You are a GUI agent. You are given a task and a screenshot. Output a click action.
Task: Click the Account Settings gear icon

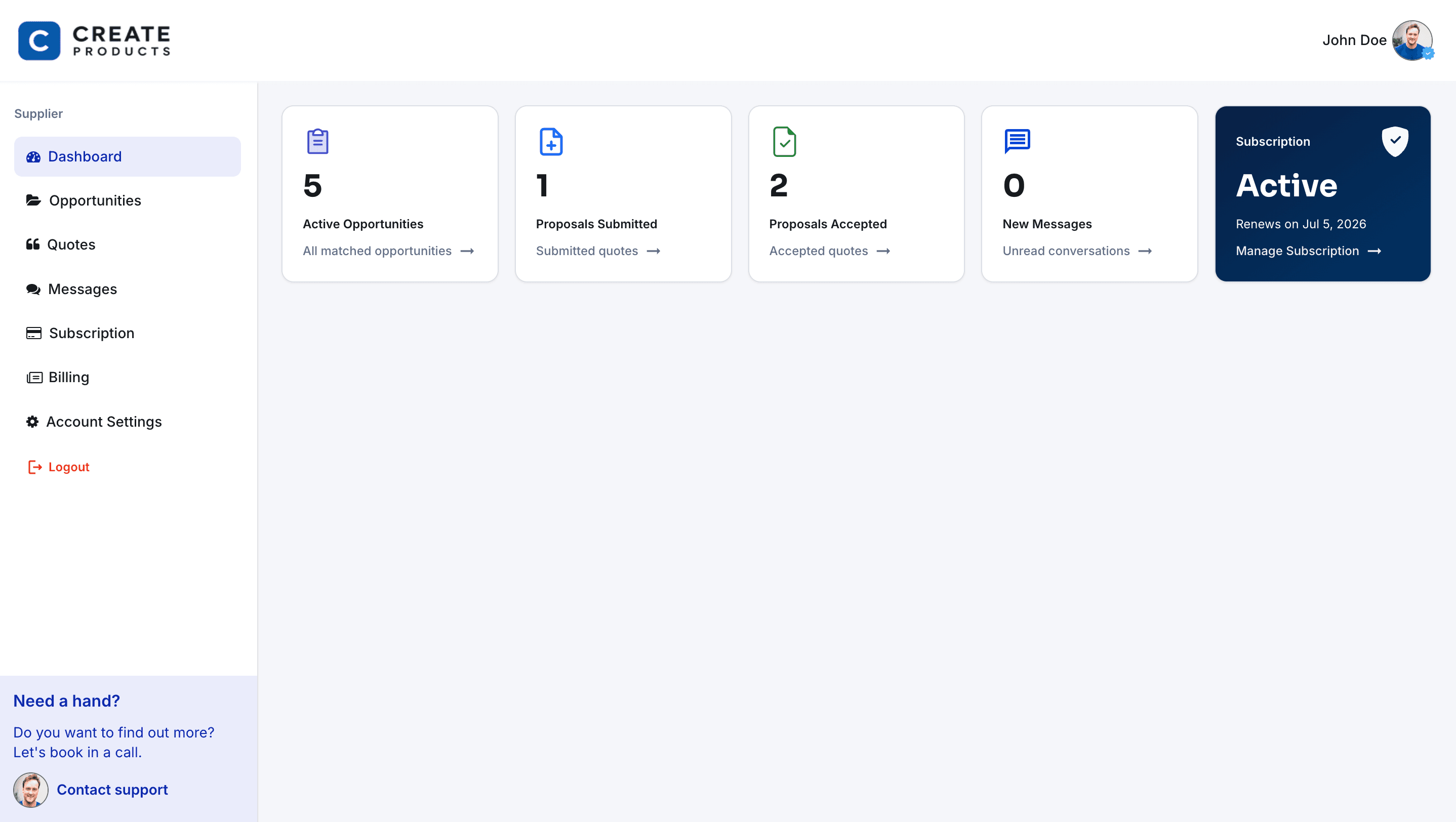(32, 422)
